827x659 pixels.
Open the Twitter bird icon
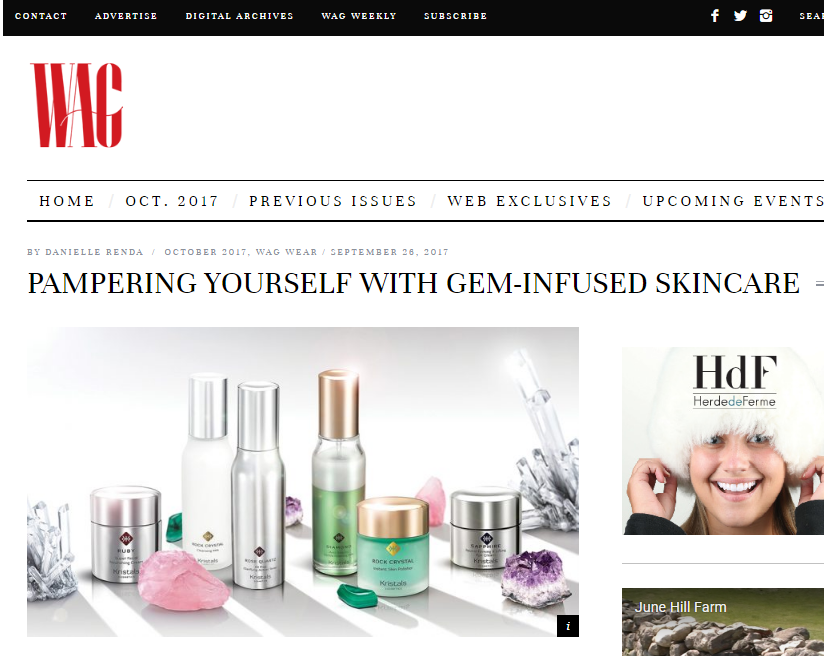pyautogui.click(x=740, y=16)
